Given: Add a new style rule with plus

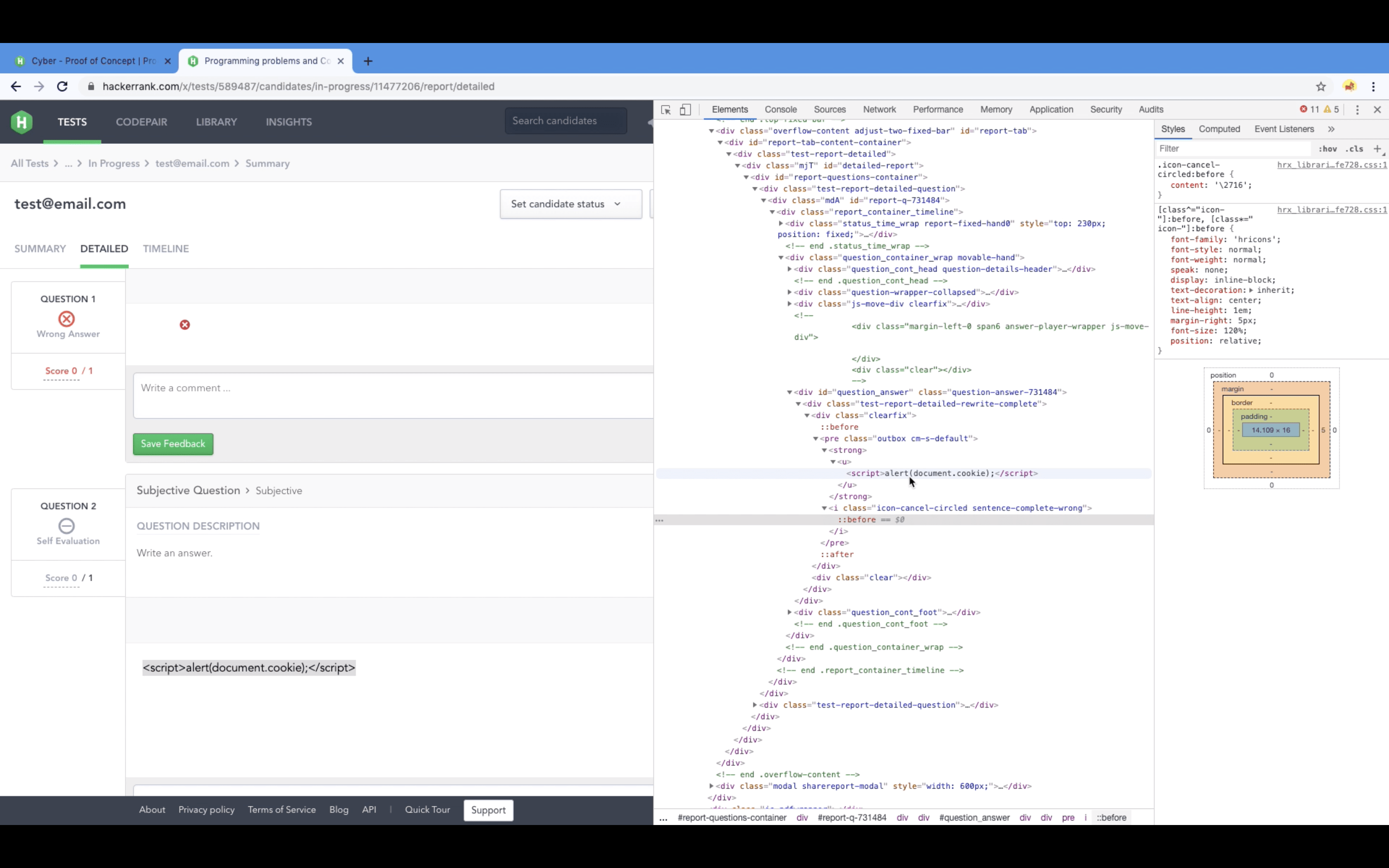Looking at the screenshot, I should coord(1377,149).
